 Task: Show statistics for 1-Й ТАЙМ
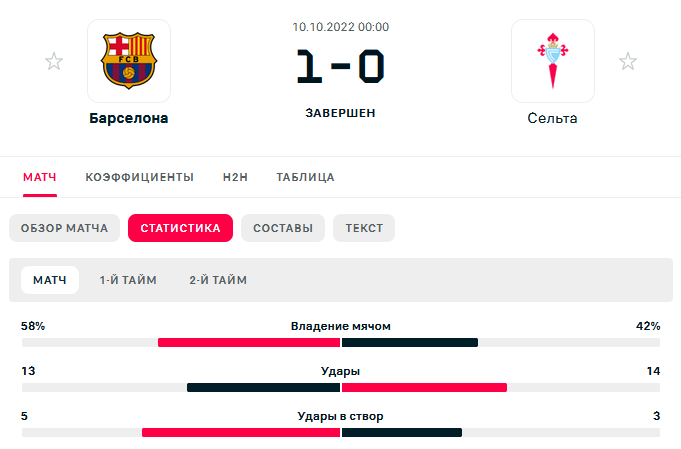click(x=128, y=280)
